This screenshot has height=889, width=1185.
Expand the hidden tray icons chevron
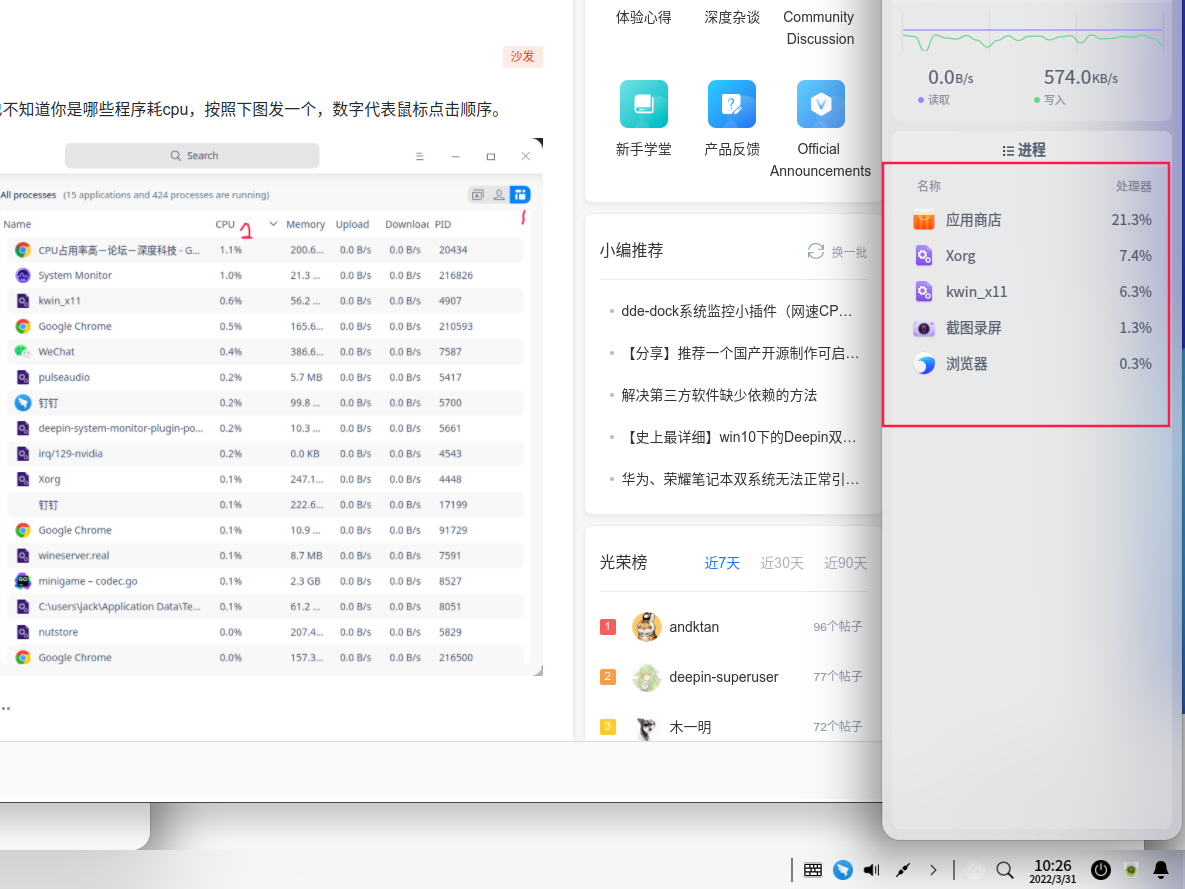tap(933, 870)
